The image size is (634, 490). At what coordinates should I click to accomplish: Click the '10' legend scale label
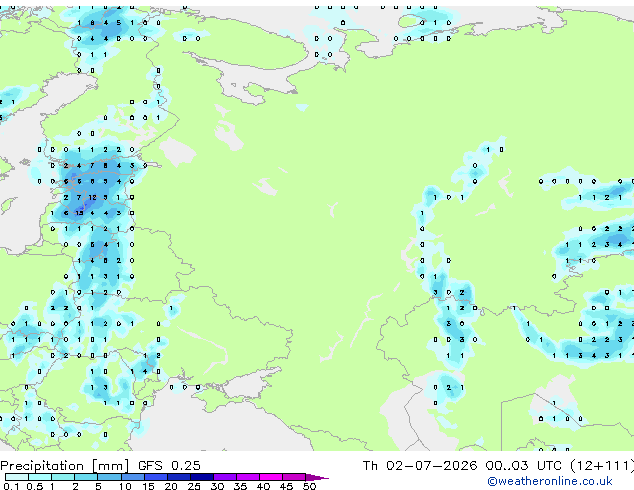point(125,486)
